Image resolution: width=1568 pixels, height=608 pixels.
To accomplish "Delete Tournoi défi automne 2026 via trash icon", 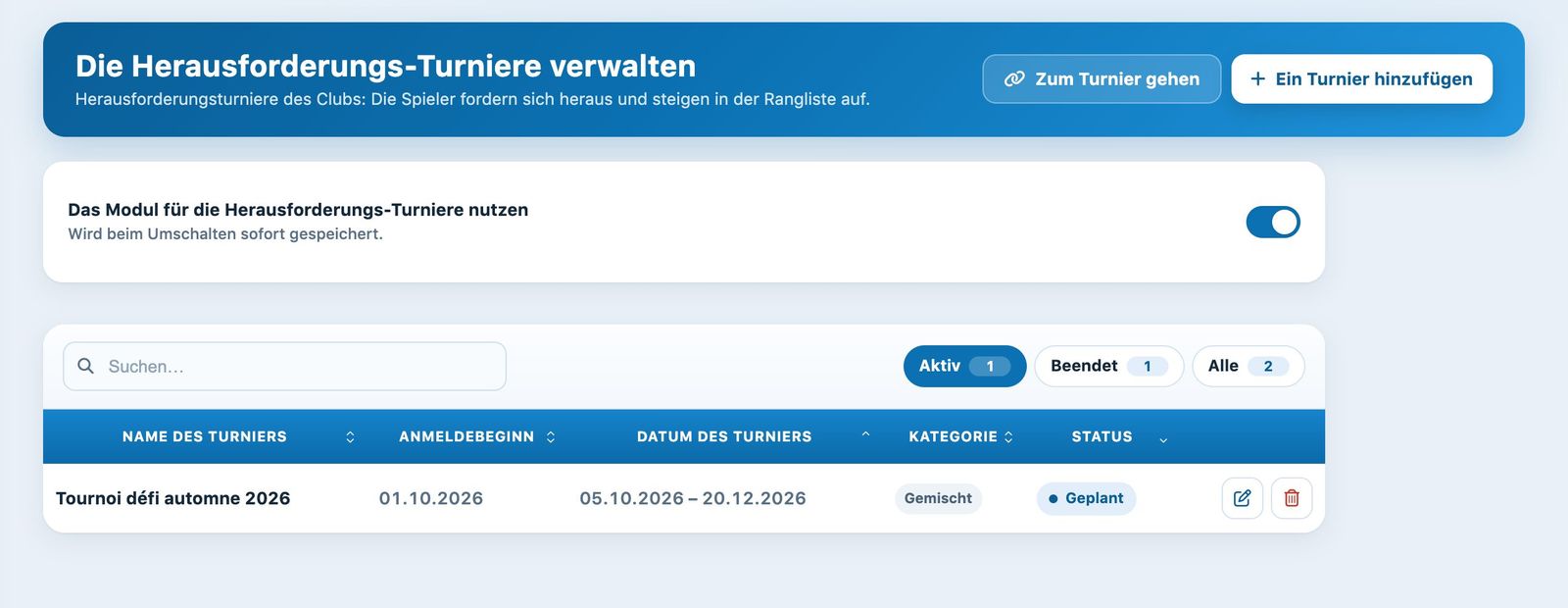I will tap(1292, 498).
